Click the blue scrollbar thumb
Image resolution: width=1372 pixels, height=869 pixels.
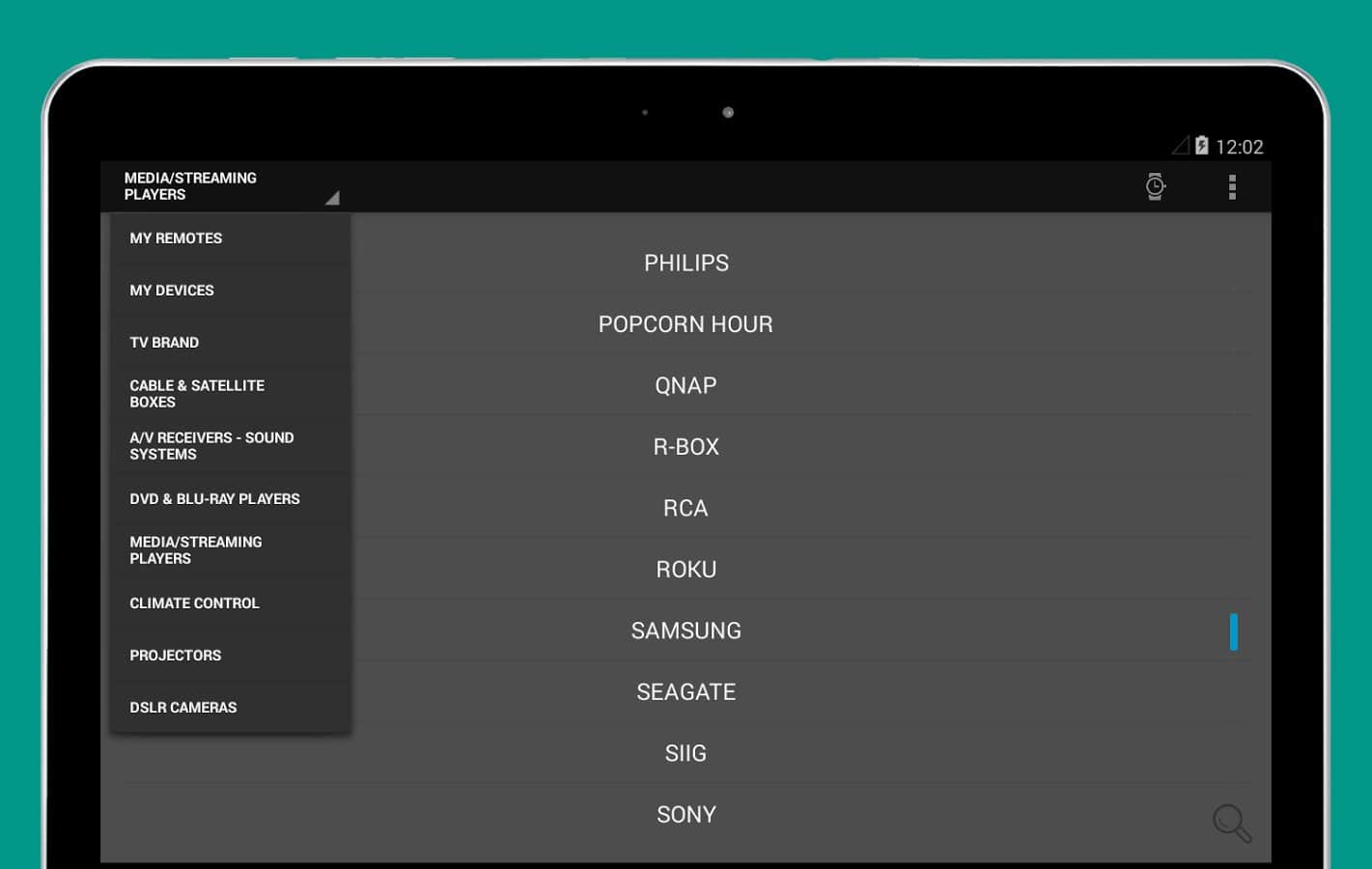pyautogui.click(x=1233, y=632)
